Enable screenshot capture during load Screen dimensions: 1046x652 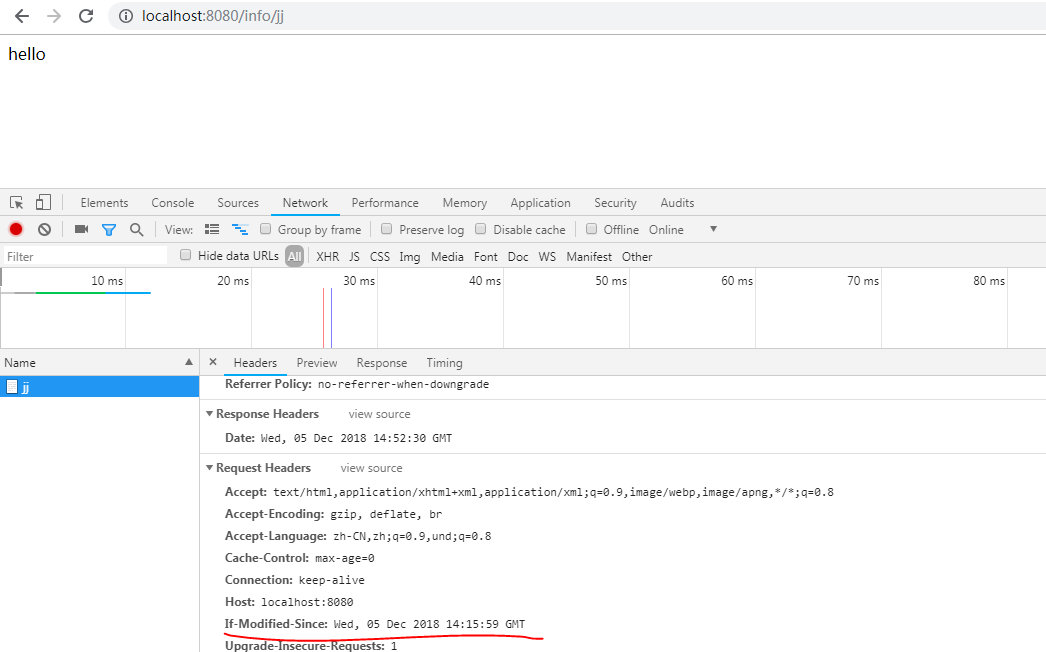point(81,229)
